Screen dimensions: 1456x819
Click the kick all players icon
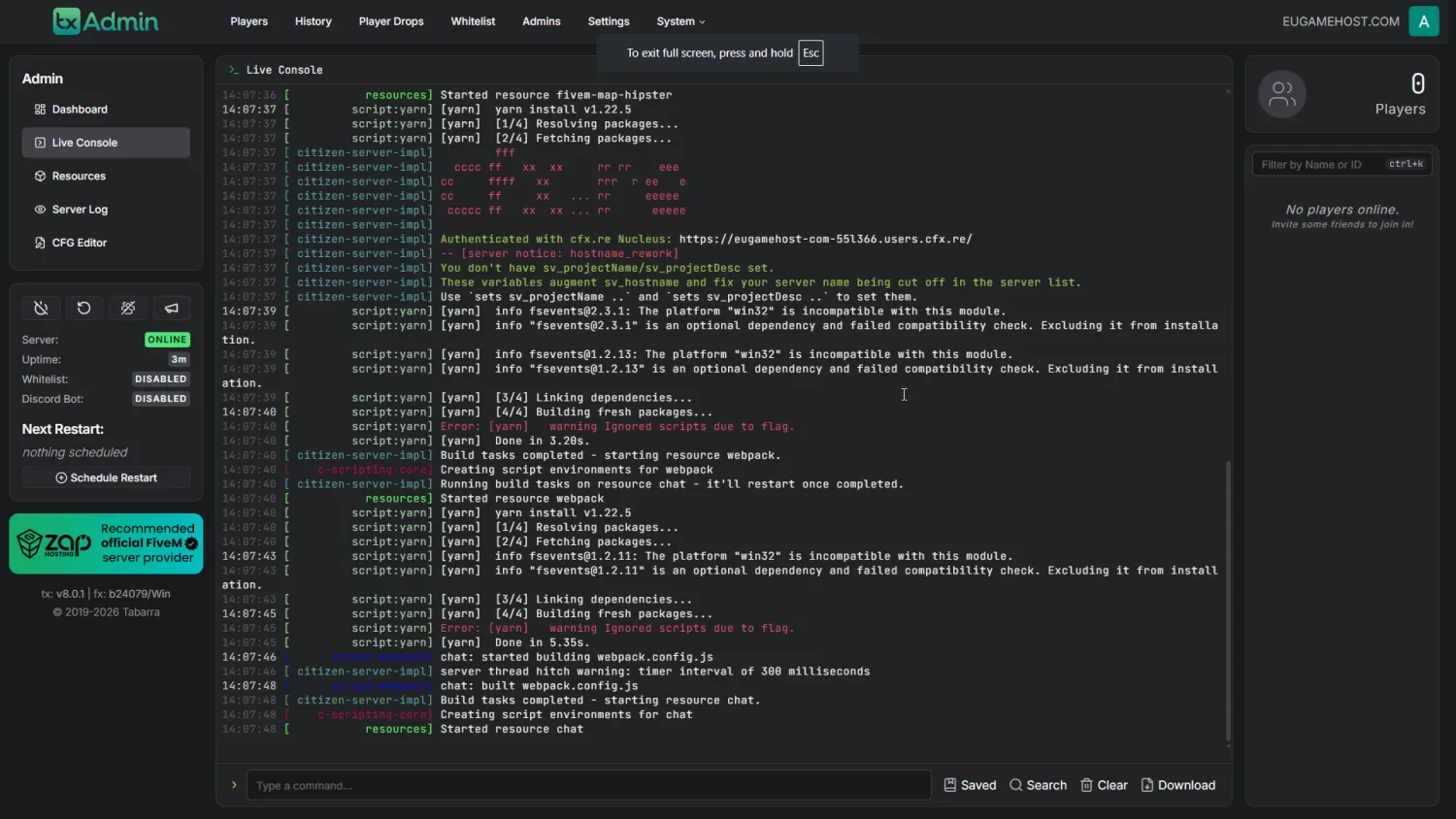(x=128, y=308)
